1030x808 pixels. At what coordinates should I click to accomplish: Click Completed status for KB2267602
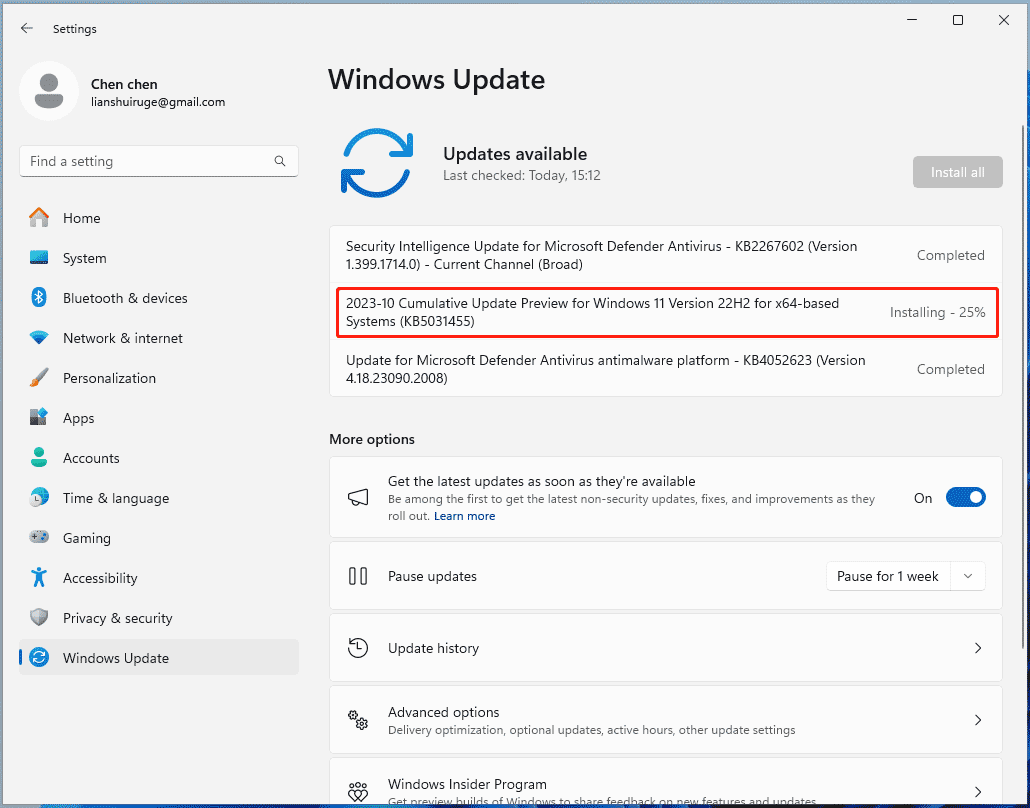(951, 256)
